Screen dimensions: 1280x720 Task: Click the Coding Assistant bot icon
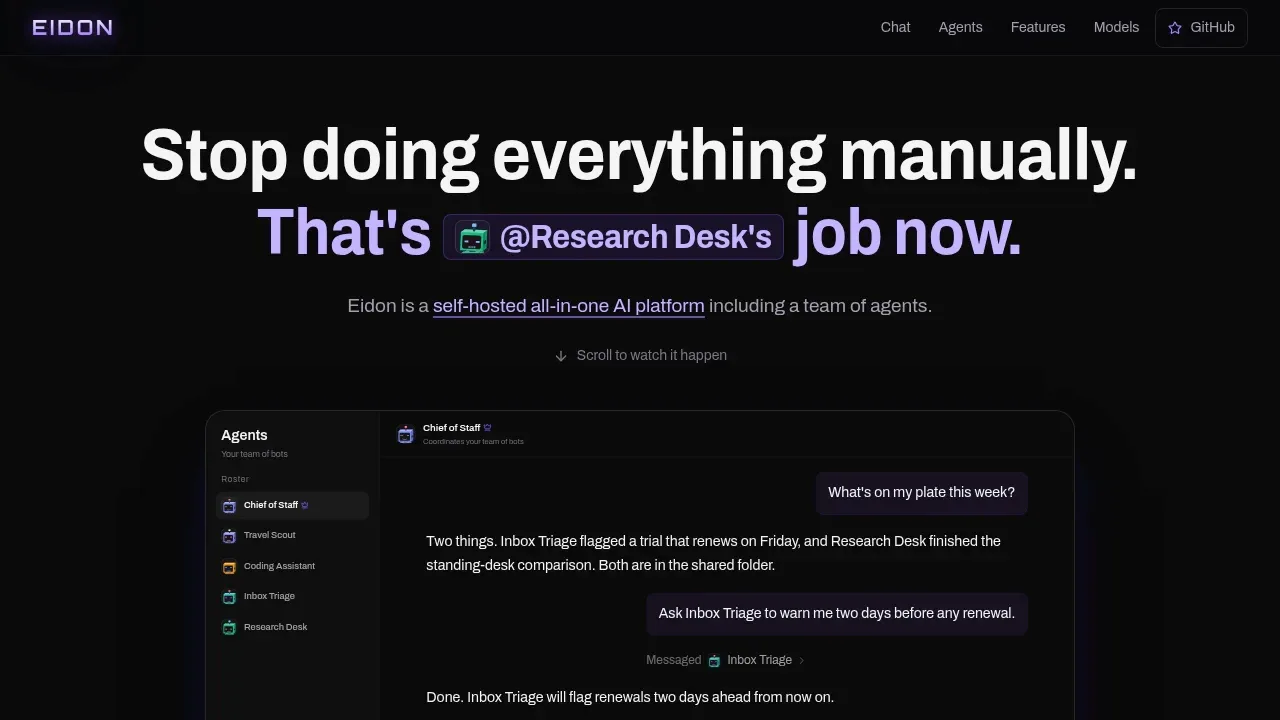click(229, 567)
